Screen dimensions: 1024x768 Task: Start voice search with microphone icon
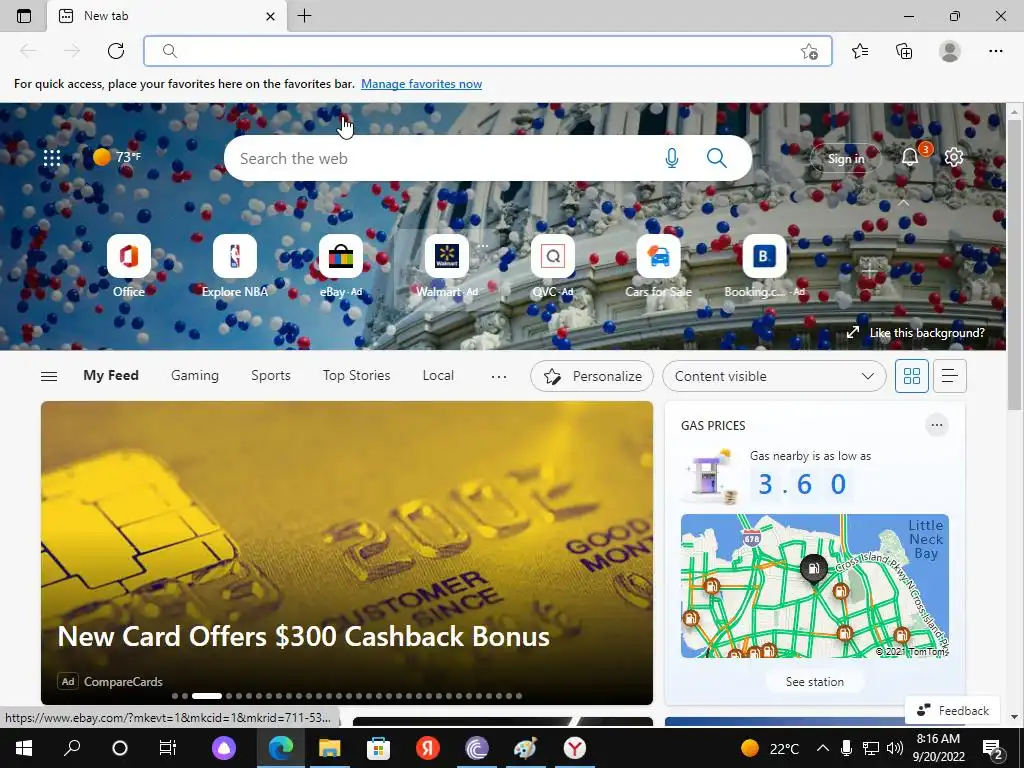671,158
